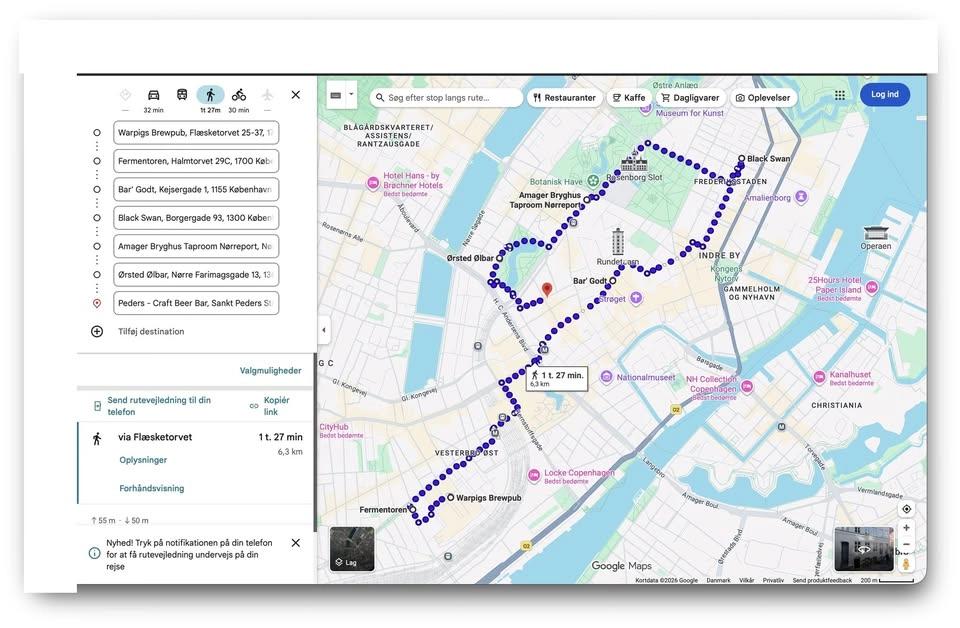Viewport: 960px width, 628px height.
Task: Open Lag map layers thumbnail
Action: (x=352, y=549)
